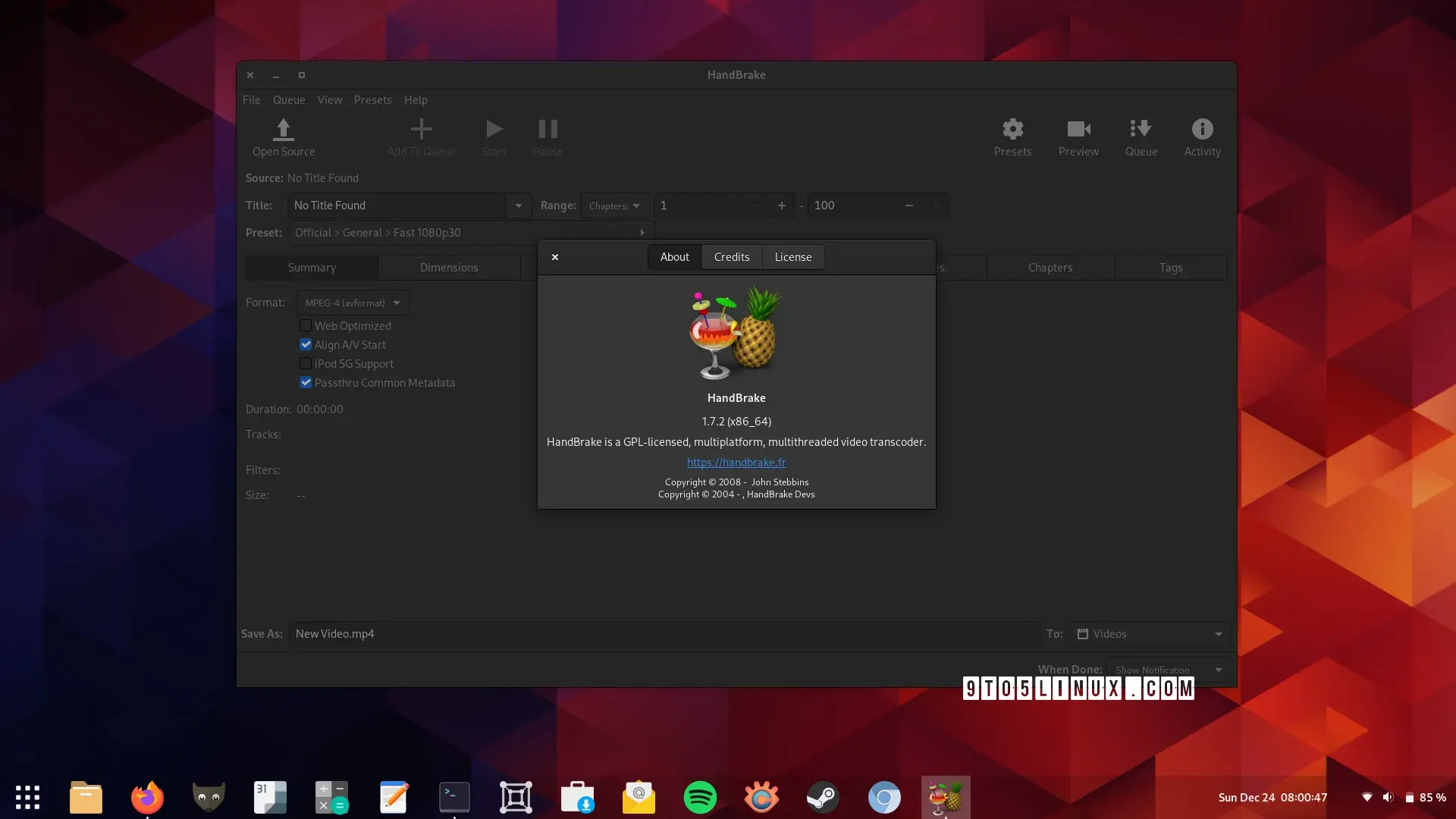Launch Firefox from the dock
The width and height of the screenshot is (1456, 819).
147,797
